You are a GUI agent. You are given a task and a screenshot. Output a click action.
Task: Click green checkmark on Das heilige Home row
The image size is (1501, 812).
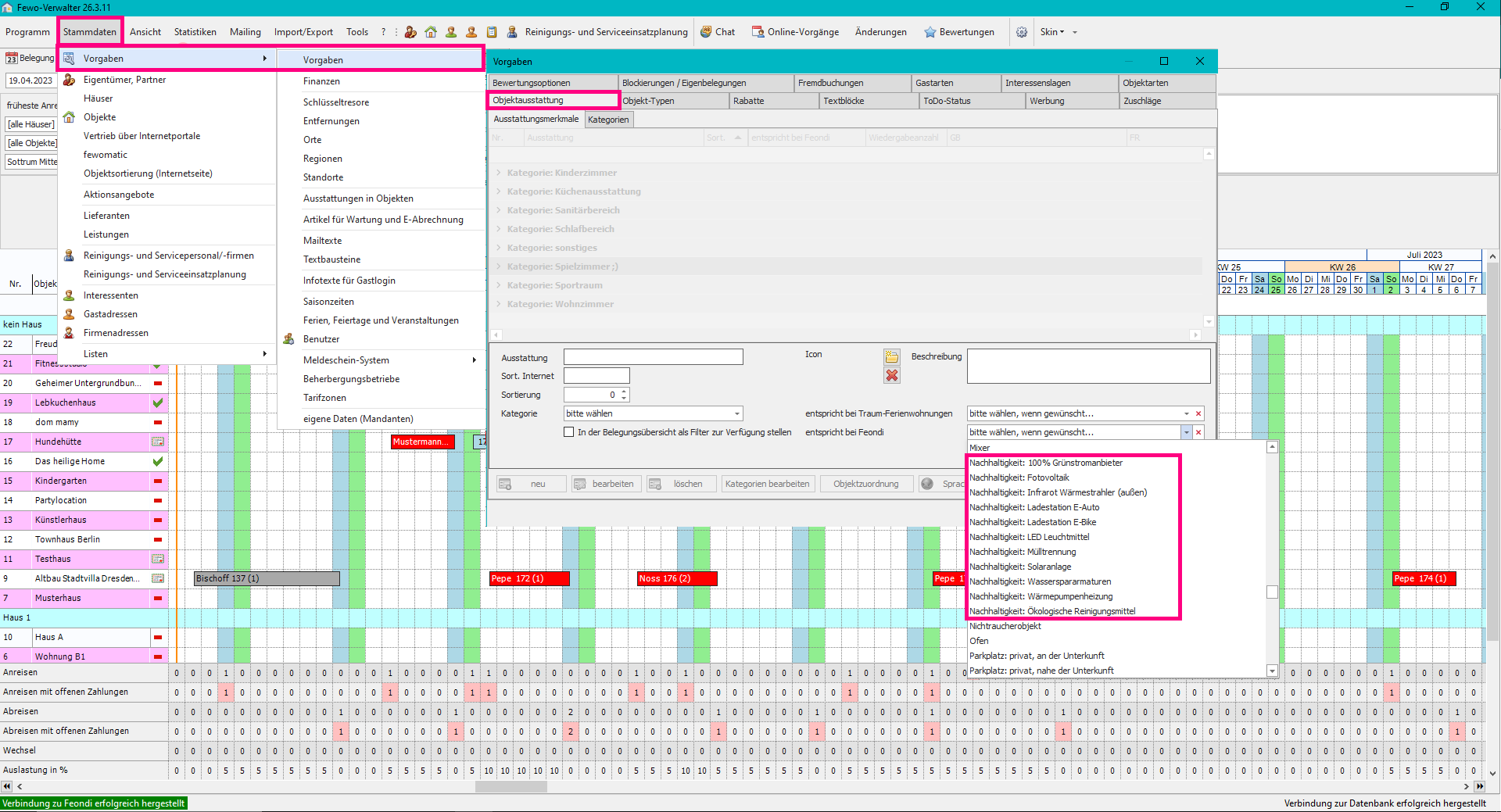coord(158,461)
